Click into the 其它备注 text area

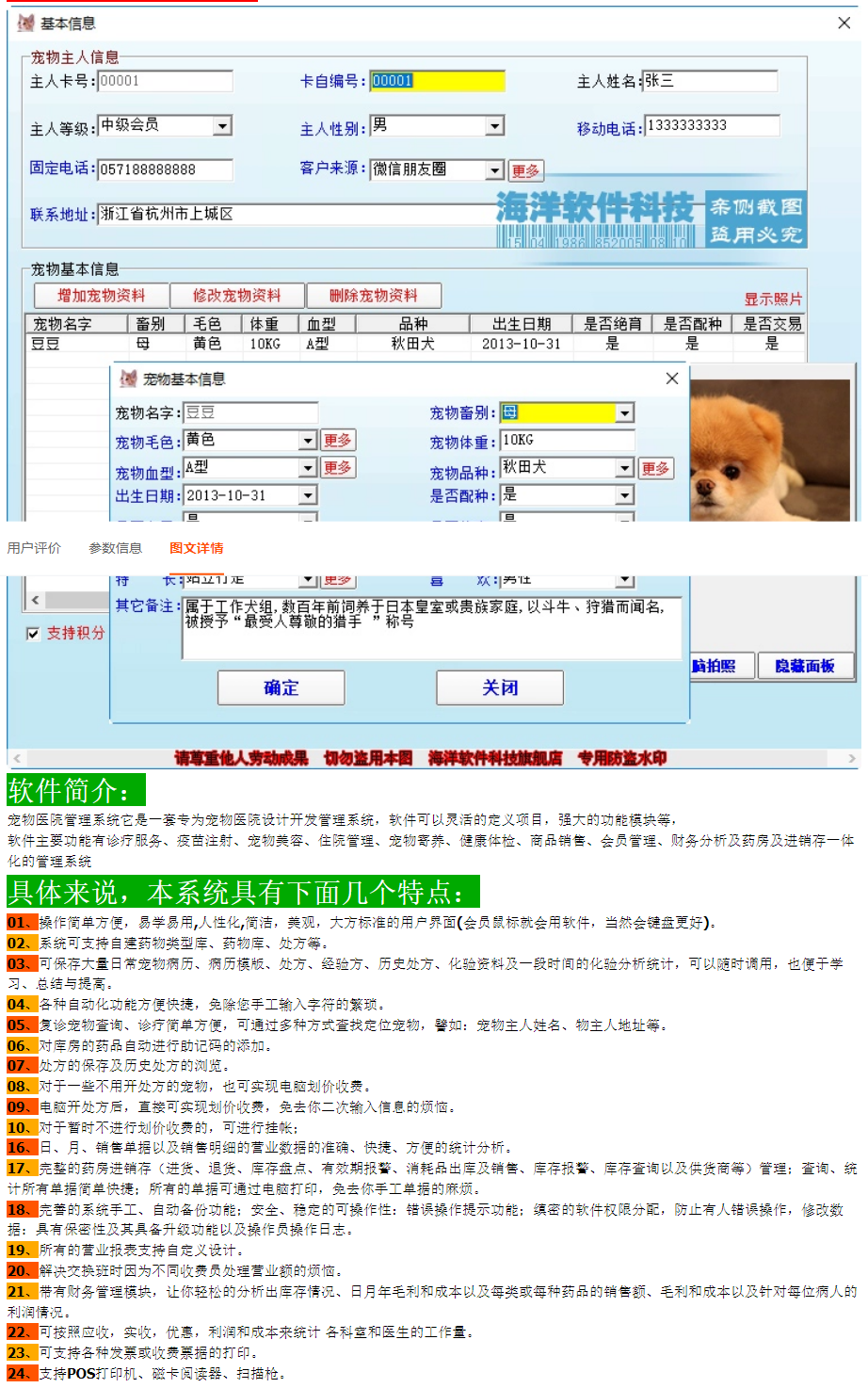click(x=431, y=628)
